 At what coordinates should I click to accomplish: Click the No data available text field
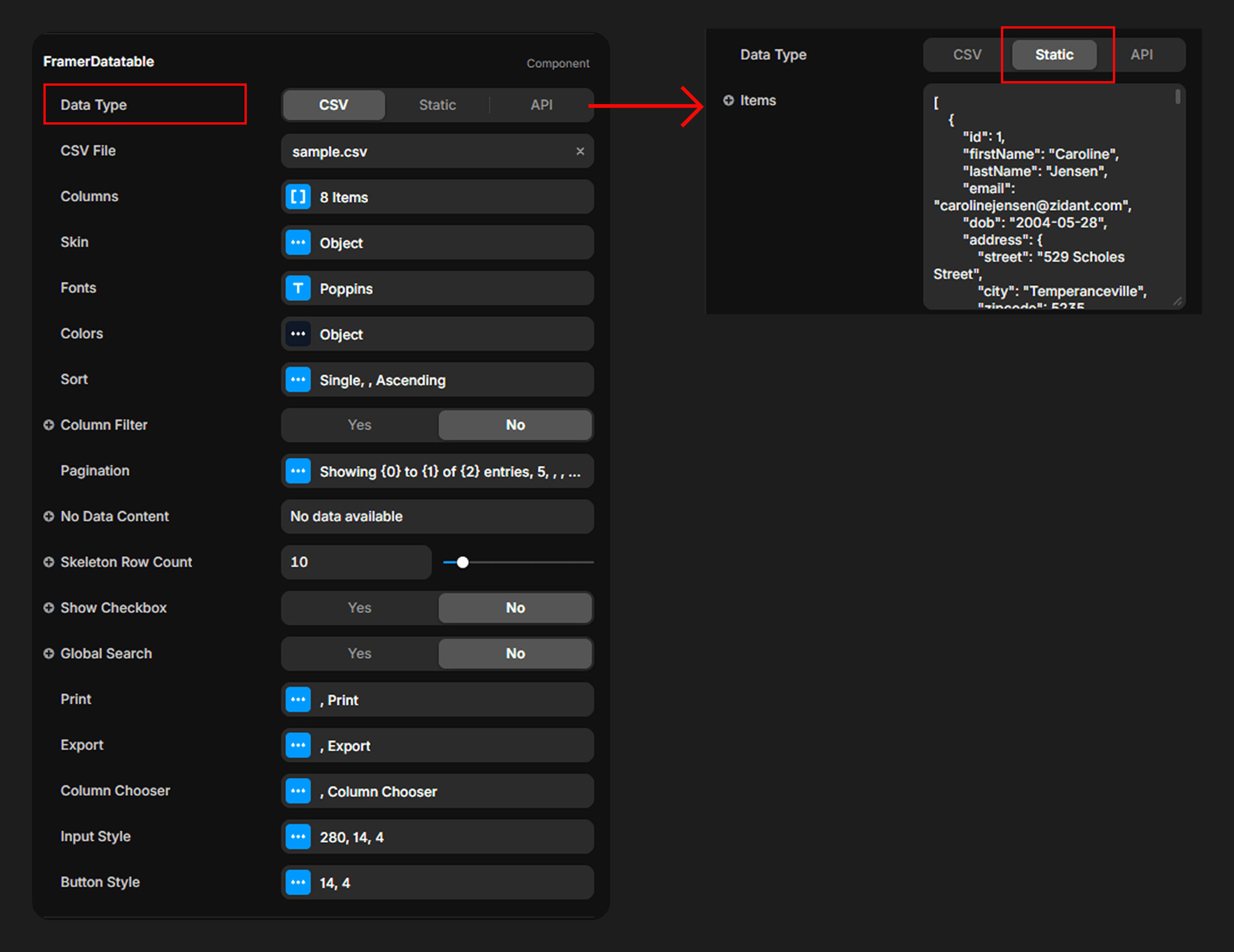[x=437, y=517]
